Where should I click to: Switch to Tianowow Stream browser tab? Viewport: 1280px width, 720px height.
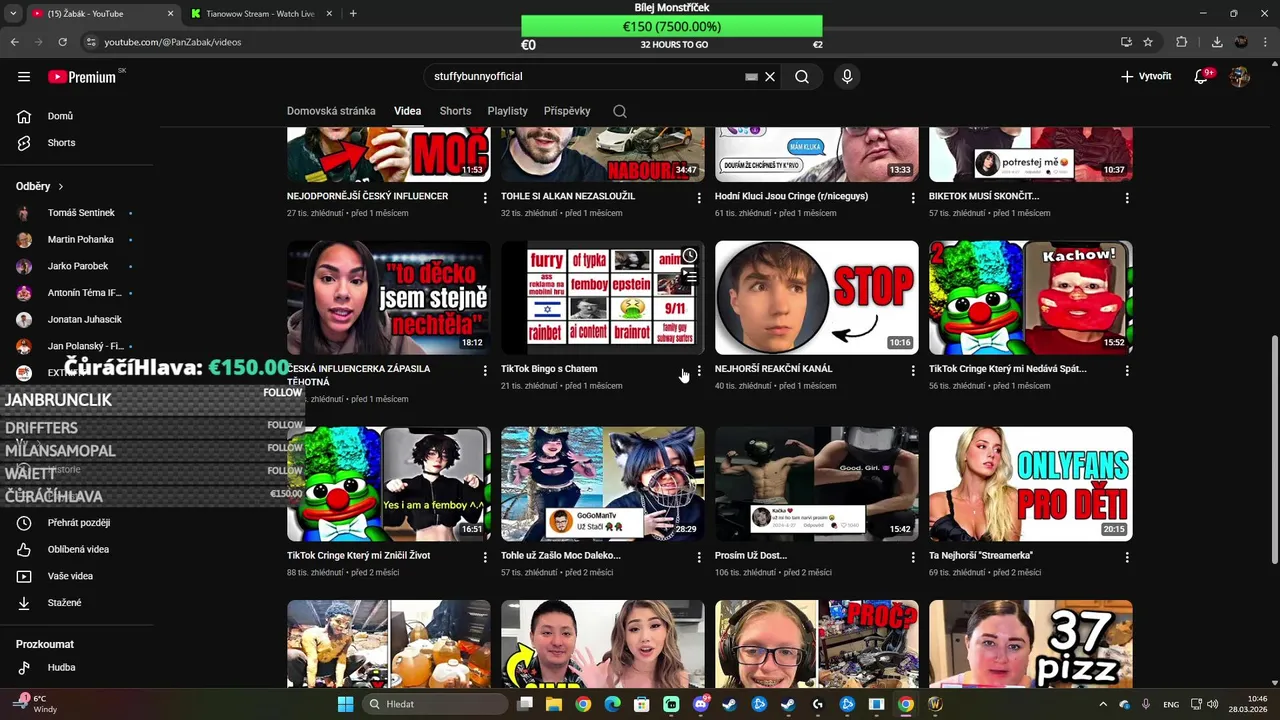tap(262, 14)
